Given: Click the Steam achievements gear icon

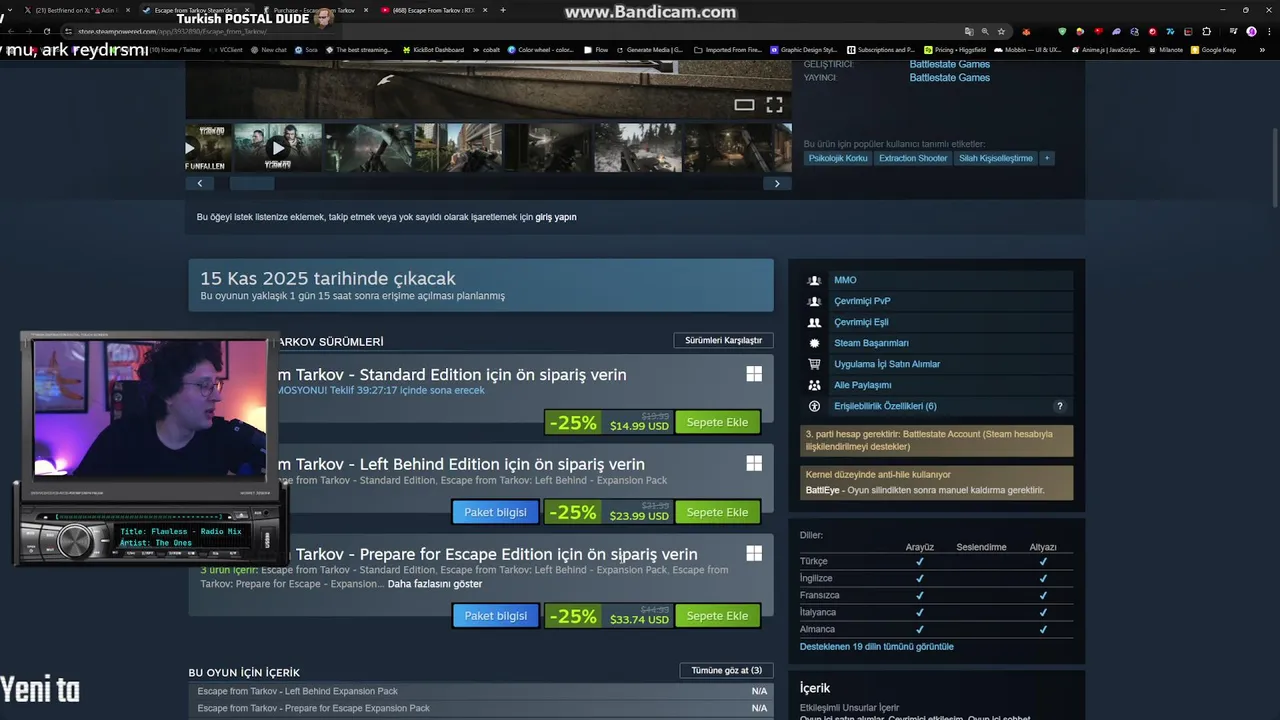Looking at the screenshot, I should (814, 343).
